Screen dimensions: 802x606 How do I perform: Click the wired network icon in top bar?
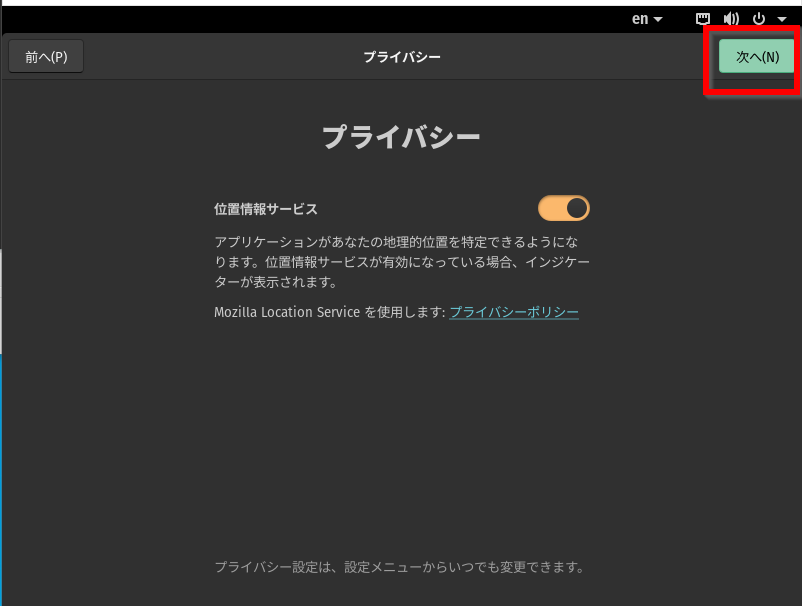703,19
